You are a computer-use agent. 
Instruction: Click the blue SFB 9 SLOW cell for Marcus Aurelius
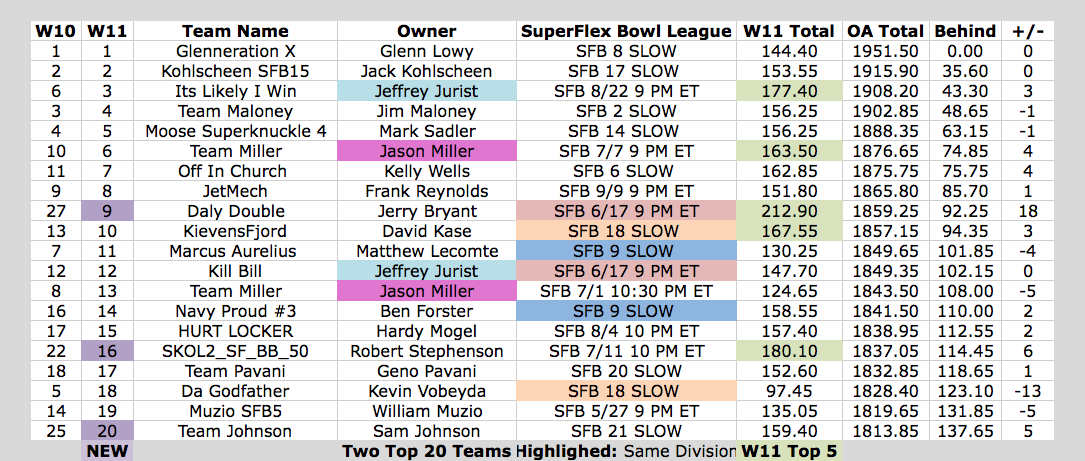[626, 251]
